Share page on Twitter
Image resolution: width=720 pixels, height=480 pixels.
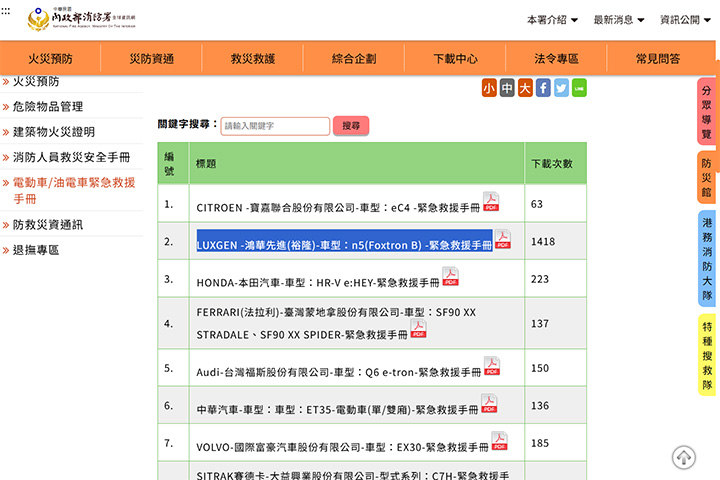tap(561, 88)
